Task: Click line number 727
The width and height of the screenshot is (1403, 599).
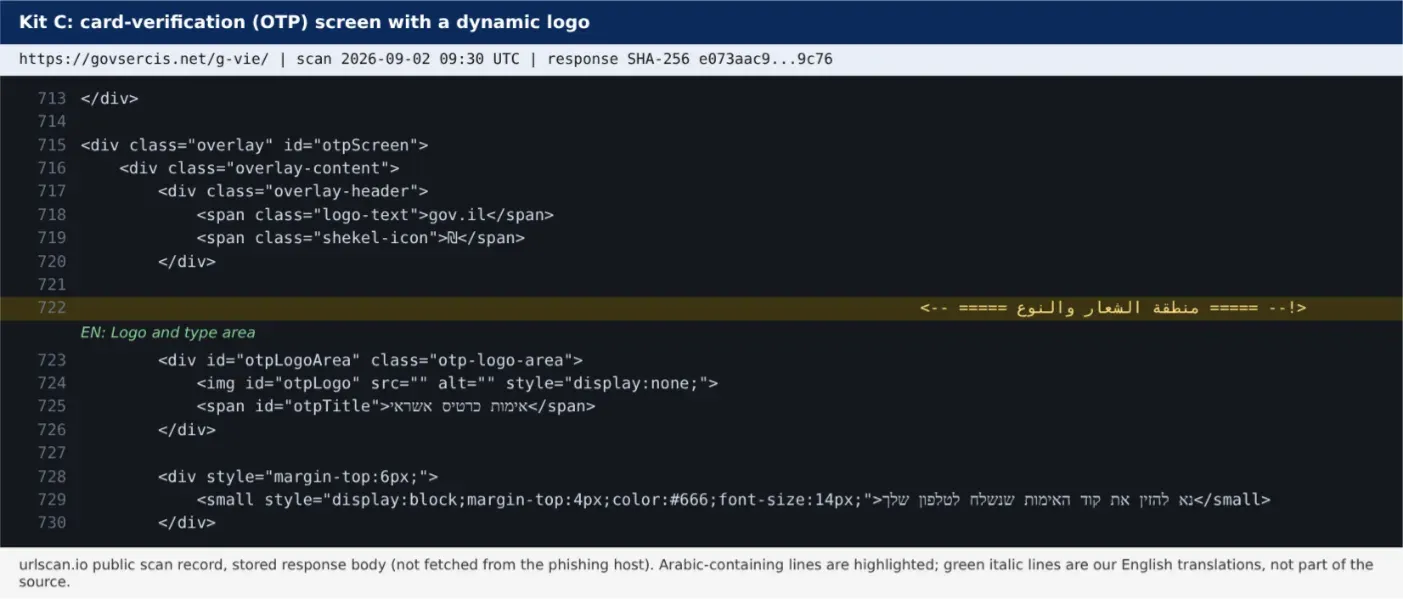Action: (51, 453)
